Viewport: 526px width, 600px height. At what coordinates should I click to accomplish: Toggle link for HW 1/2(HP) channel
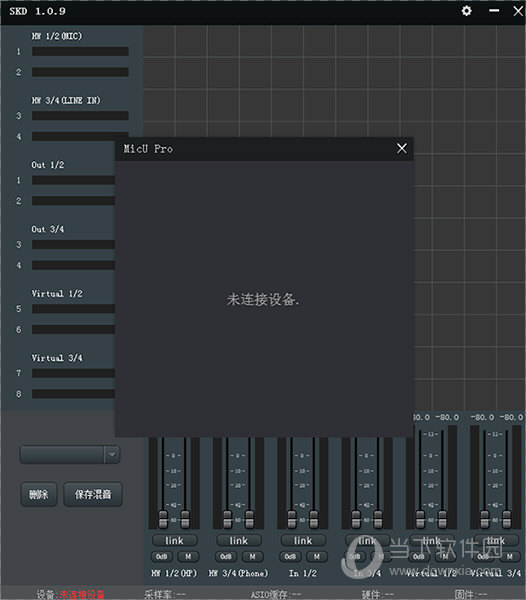(x=174, y=540)
